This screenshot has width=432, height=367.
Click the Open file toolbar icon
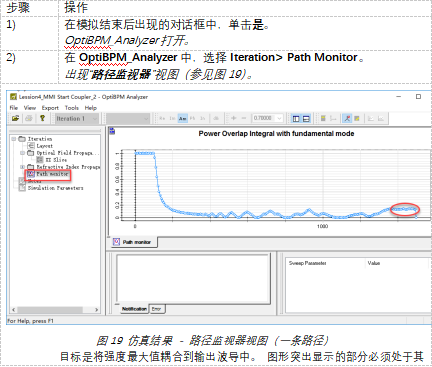coord(15,118)
